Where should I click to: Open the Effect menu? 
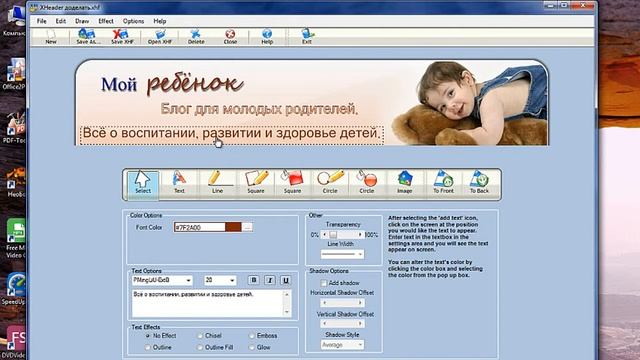106,21
